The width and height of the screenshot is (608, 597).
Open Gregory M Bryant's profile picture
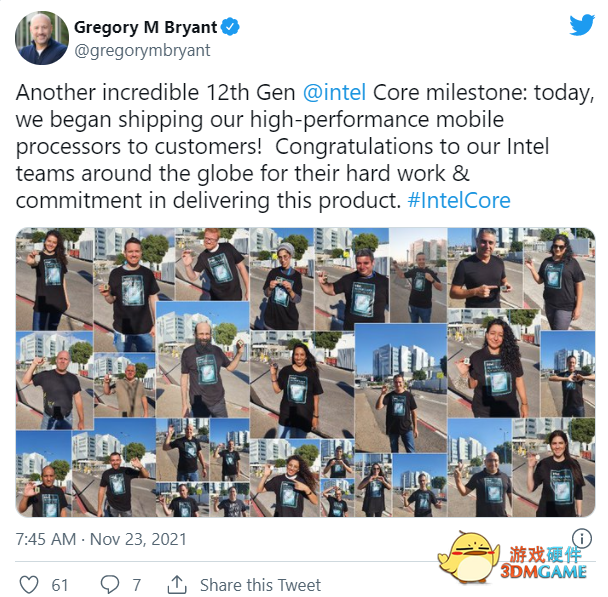click(42, 38)
